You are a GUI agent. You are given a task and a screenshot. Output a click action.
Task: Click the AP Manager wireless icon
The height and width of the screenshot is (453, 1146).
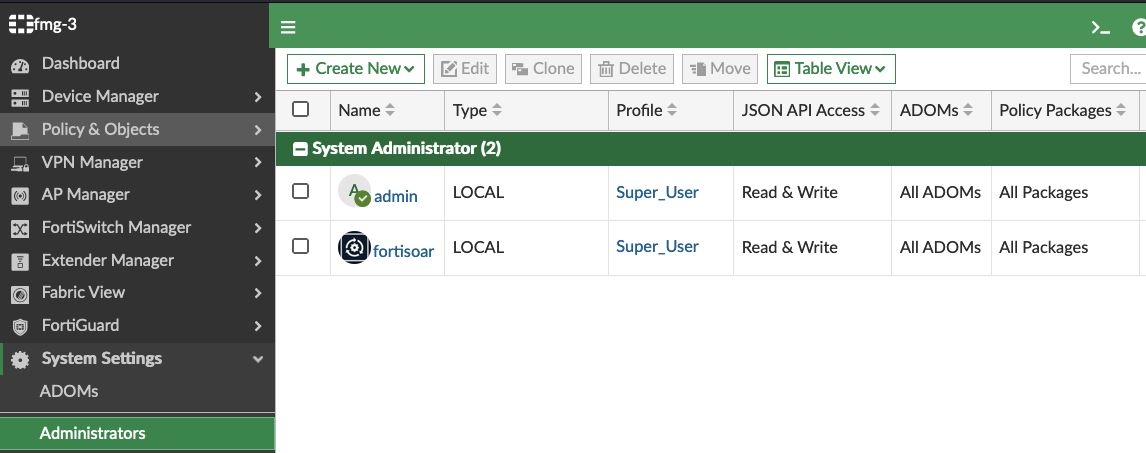point(20,196)
